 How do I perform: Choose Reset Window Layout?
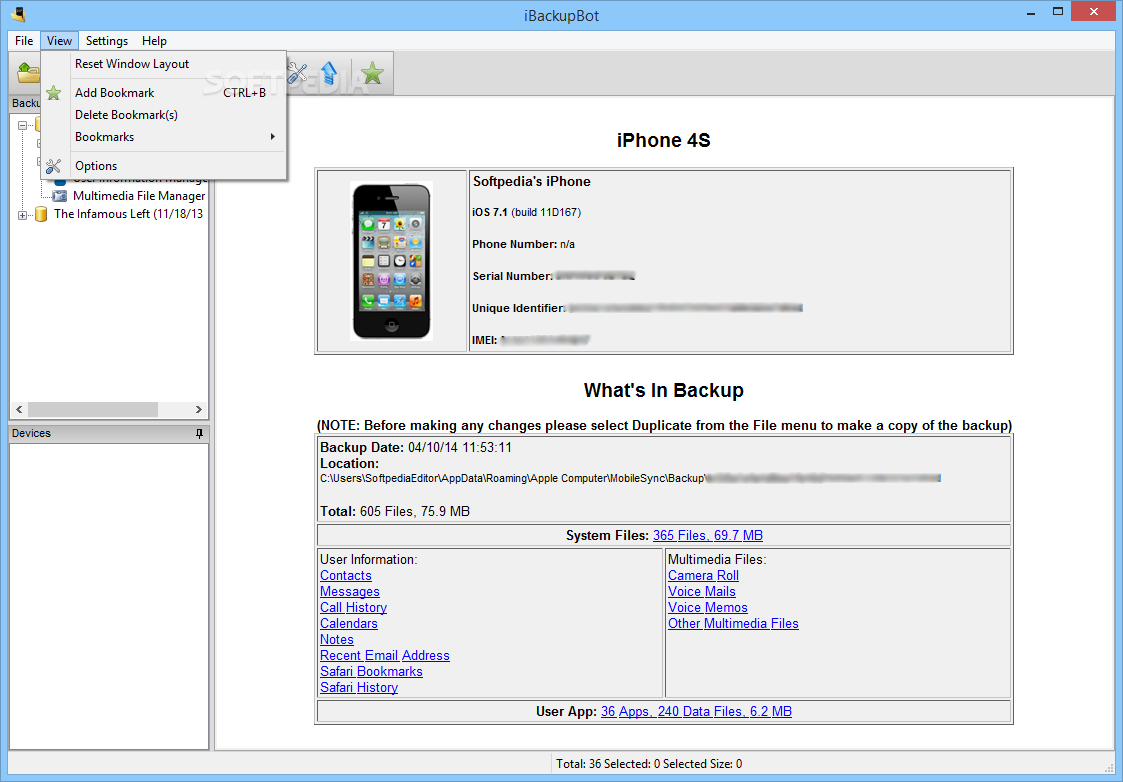click(164, 64)
